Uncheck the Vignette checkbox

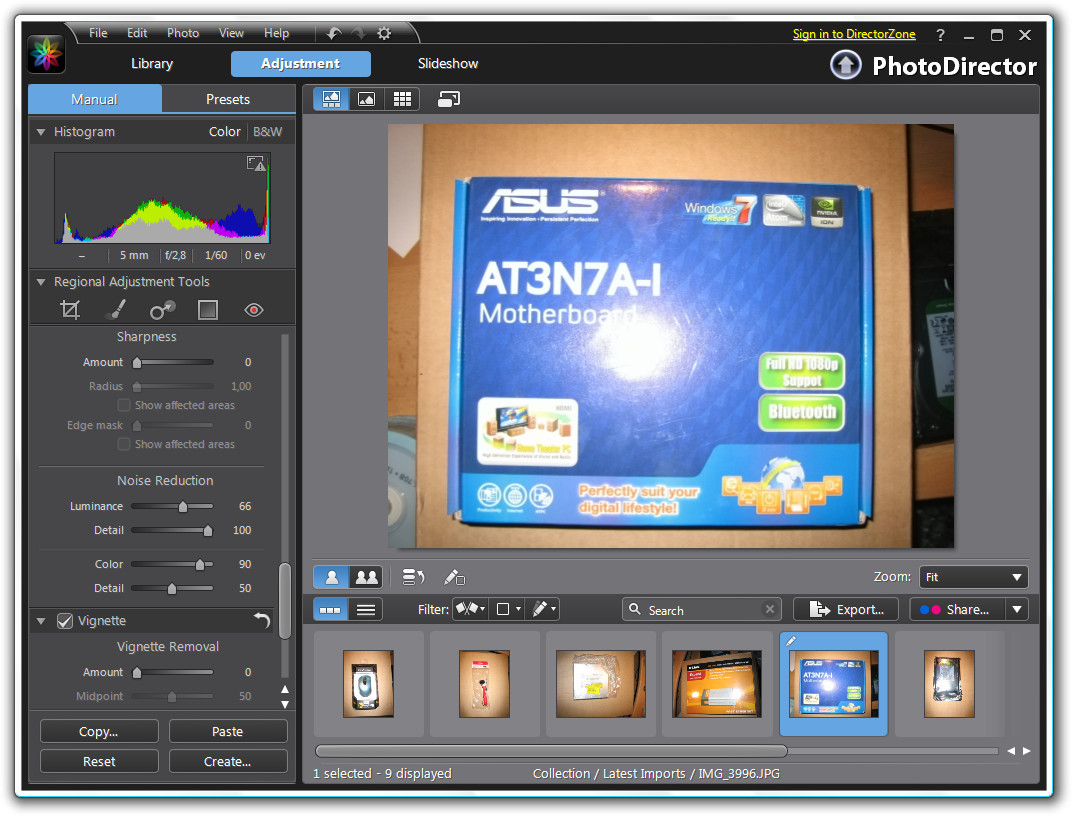pyautogui.click(x=65, y=621)
